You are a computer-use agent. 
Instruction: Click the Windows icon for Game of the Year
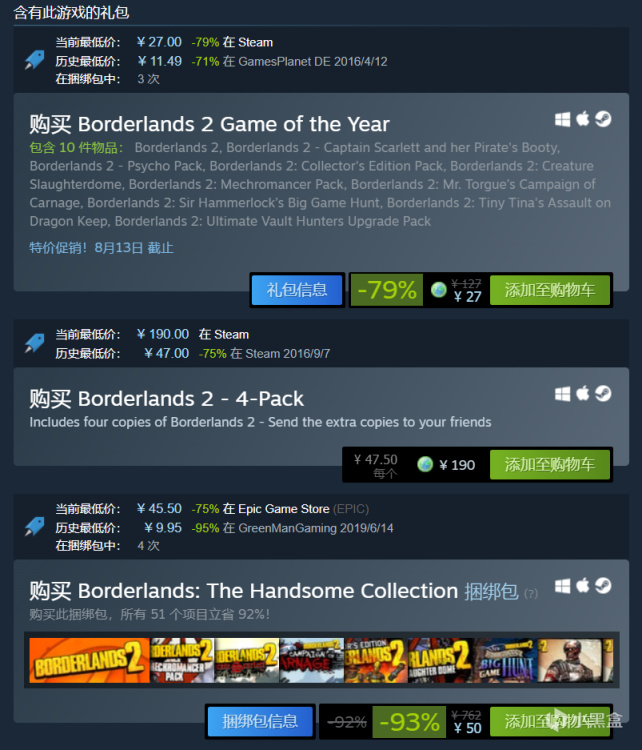coord(563,119)
